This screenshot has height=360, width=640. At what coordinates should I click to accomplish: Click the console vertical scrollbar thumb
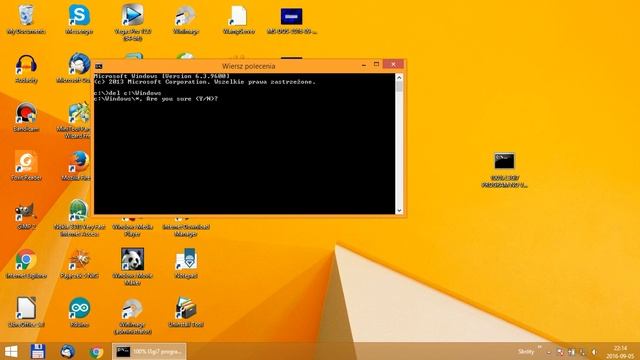[x=399, y=87]
